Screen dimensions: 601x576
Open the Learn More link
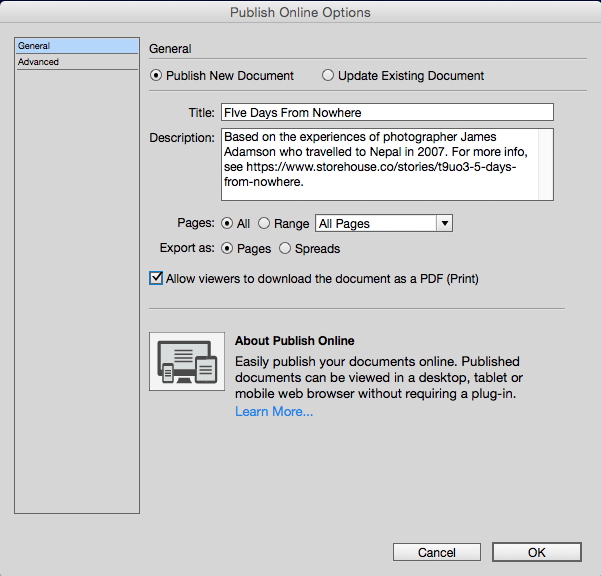click(x=274, y=412)
